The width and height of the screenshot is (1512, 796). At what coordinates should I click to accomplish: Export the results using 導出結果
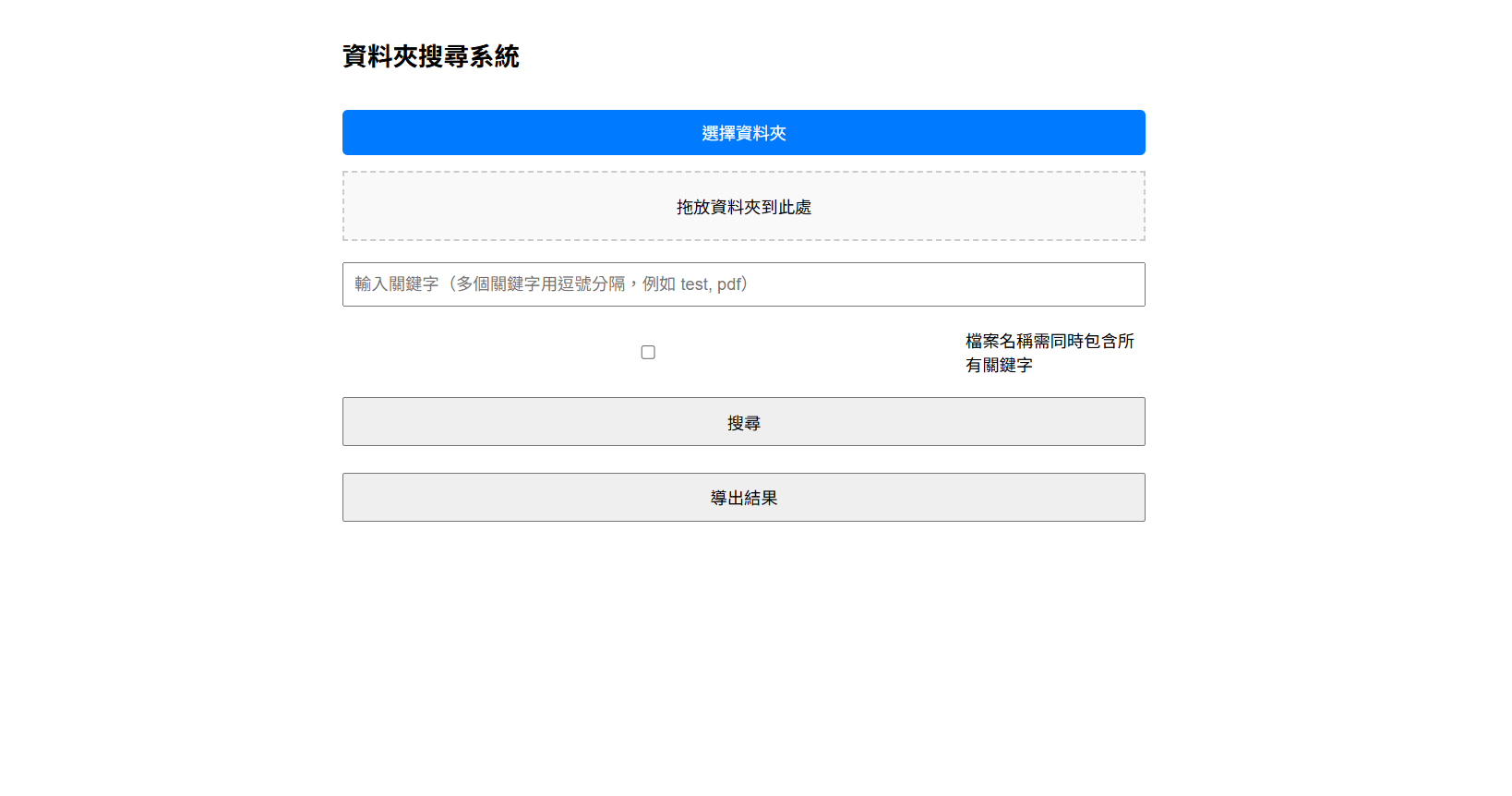tap(743, 498)
